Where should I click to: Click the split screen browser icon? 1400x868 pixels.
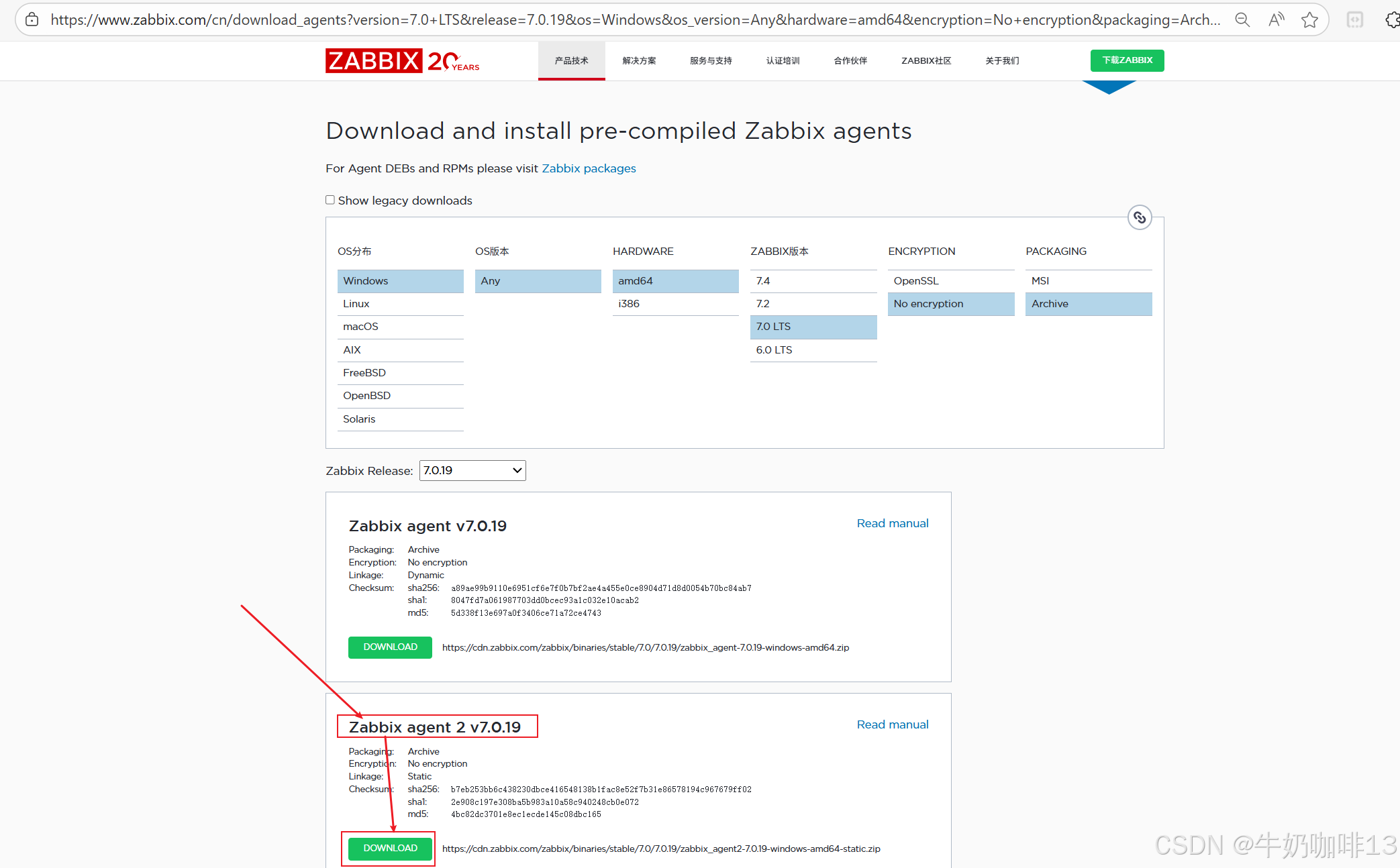[1355, 20]
